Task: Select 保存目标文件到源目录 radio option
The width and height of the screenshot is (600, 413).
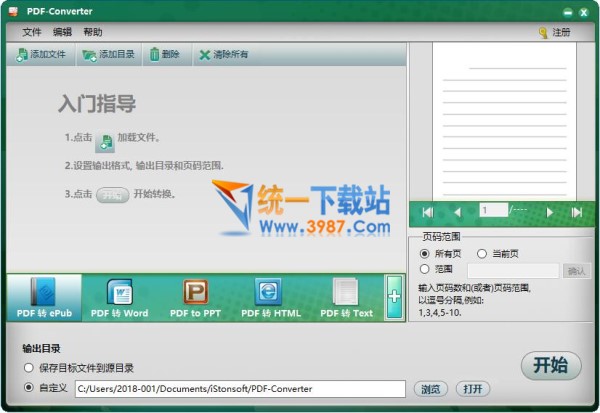Action: click(x=29, y=368)
